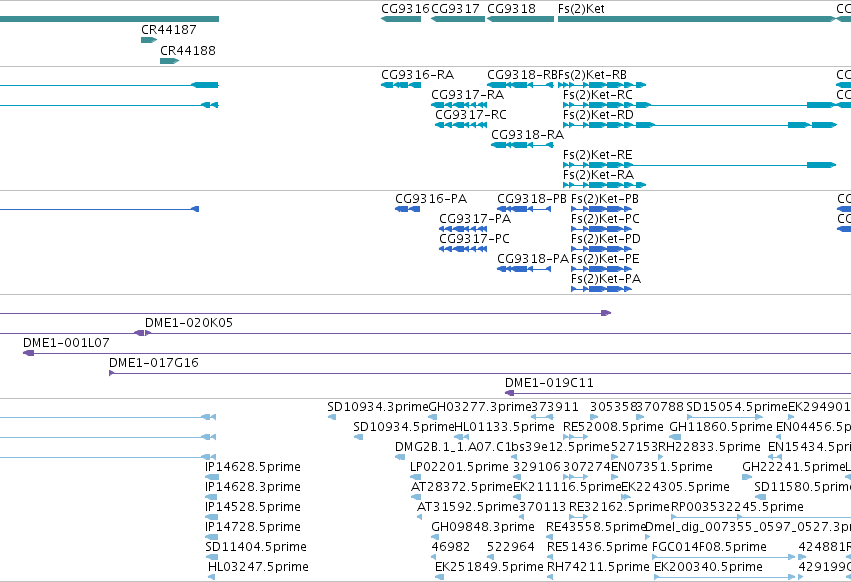The width and height of the screenshot is (851, 582).
Task: Select protein Fs(2)Ket-PC
Action: click(x=601, y=229)
